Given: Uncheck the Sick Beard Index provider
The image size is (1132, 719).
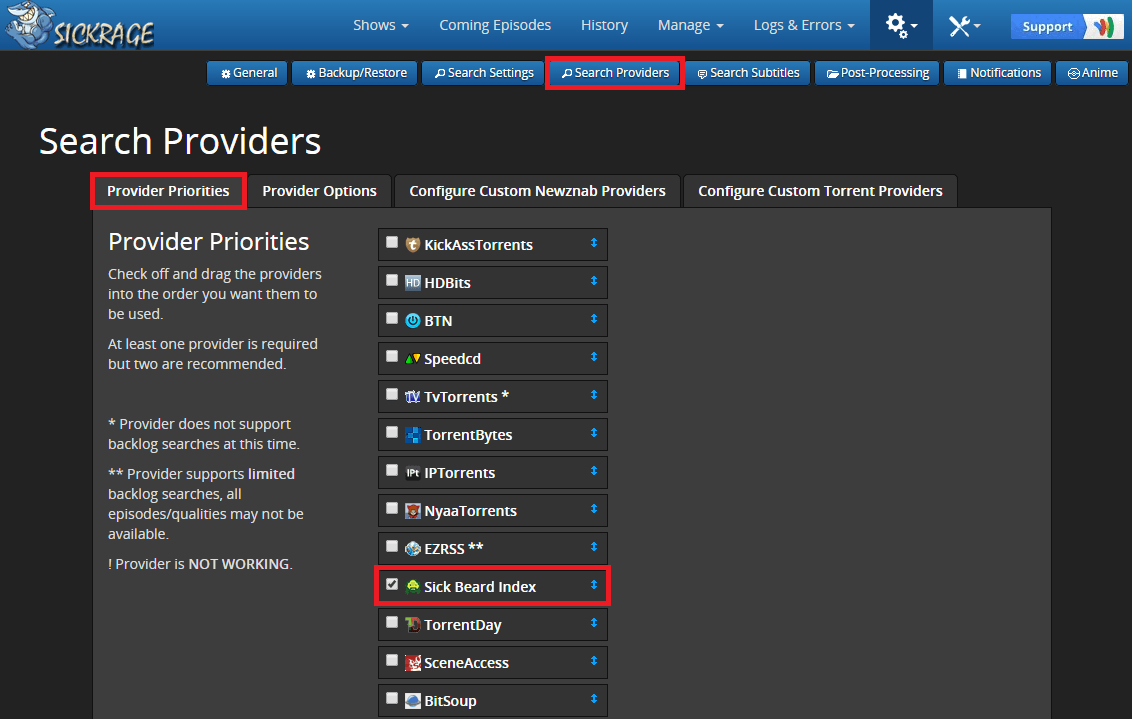Looking at the screenshot, I should coord(392,584).
